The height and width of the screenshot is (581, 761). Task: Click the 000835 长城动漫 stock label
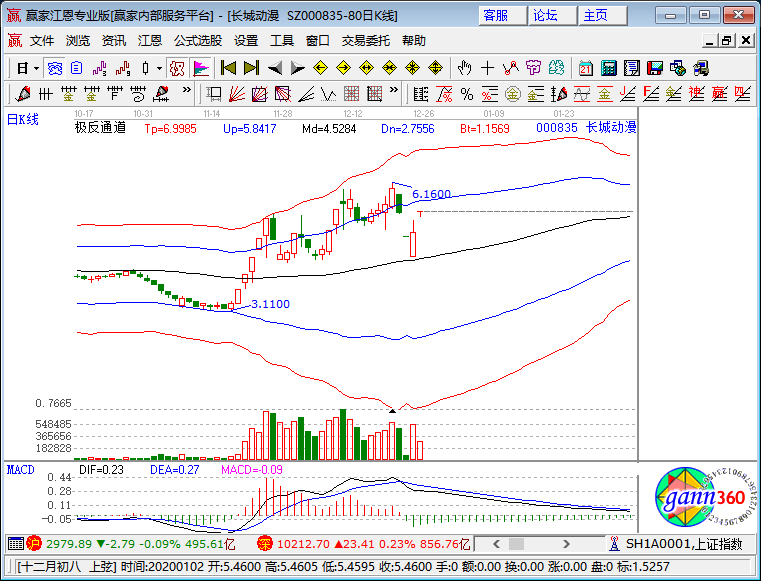586,128
